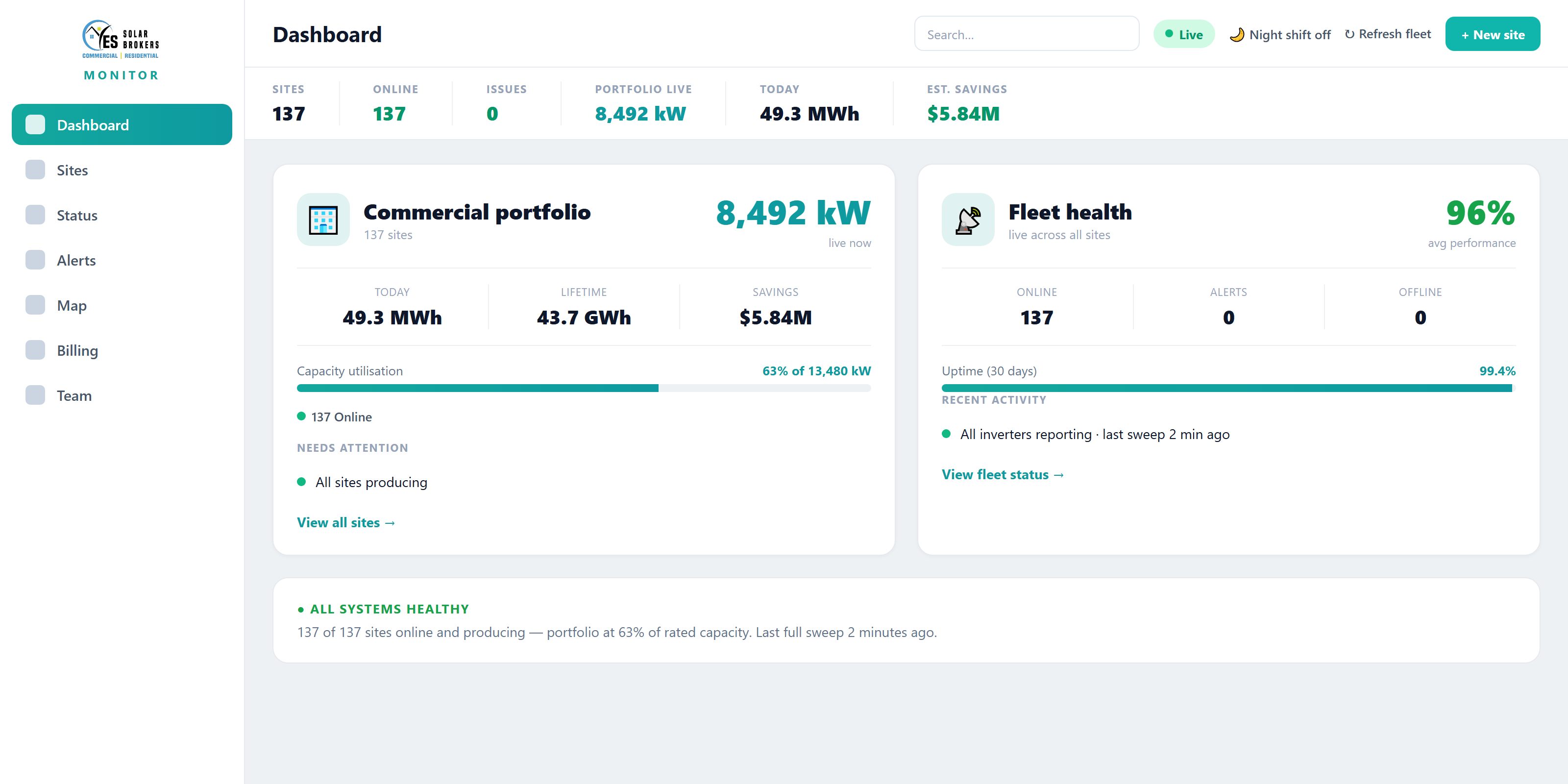Screen dimensions: 1568x784
Task: Click the YES Solar Brokers logo
Action: pyautogui.click(x=121, y=39)
